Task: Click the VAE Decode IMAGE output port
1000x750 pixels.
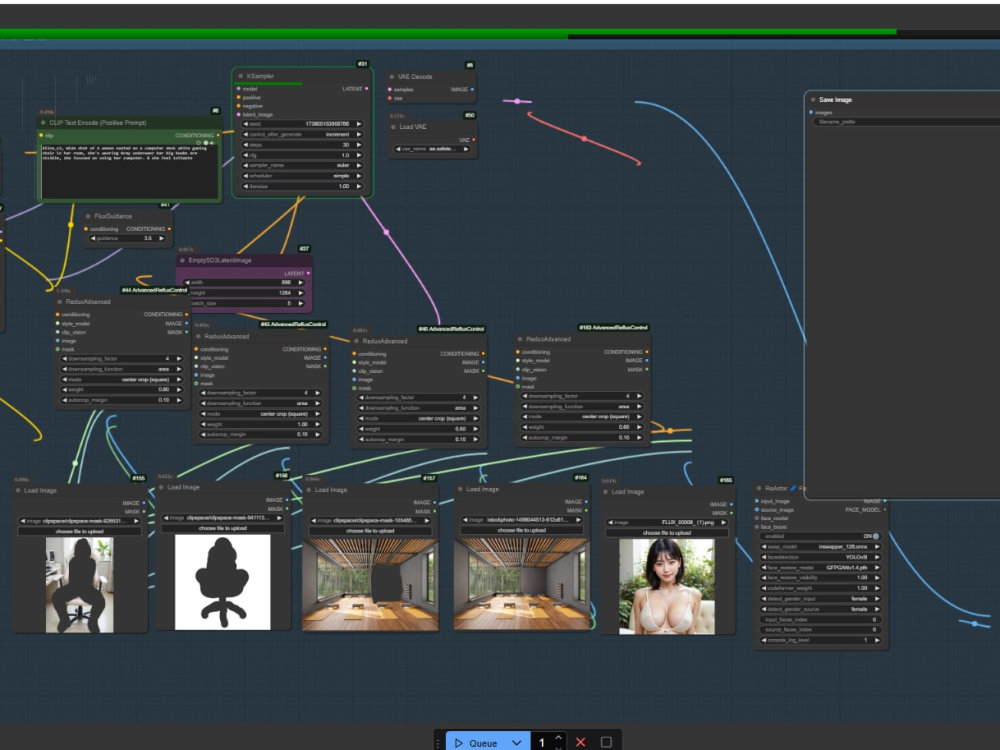Action: point(473,89)
